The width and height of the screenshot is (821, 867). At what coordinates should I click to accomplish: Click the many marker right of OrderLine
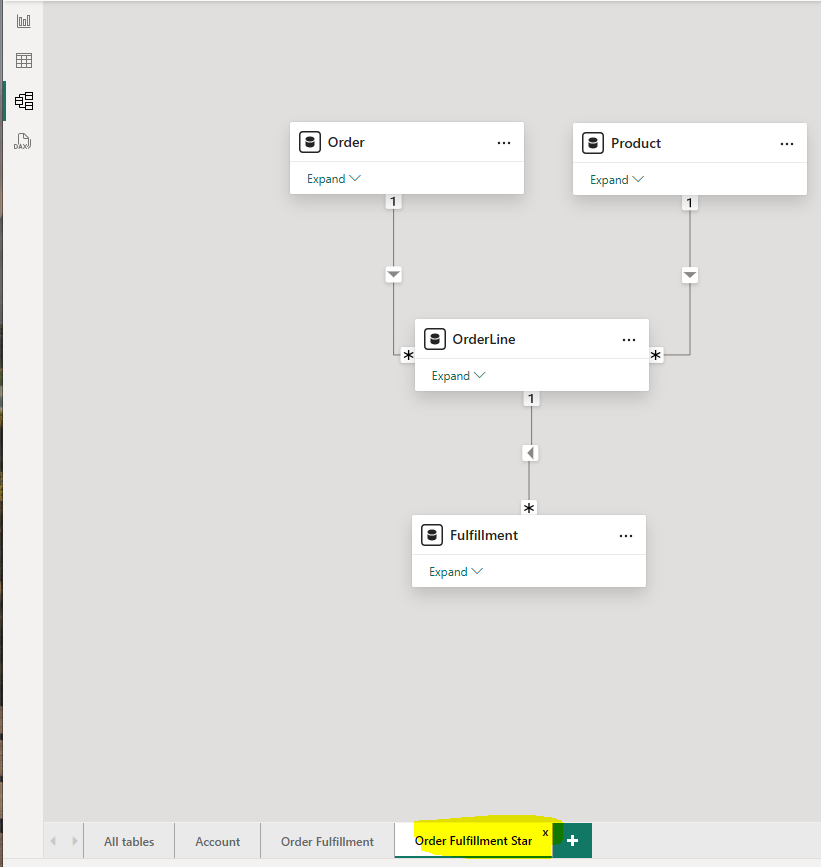pos(656,355)
